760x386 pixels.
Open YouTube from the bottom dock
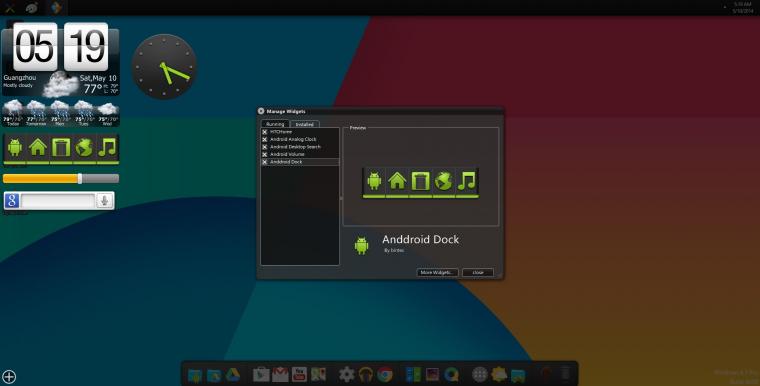[299, 374]
